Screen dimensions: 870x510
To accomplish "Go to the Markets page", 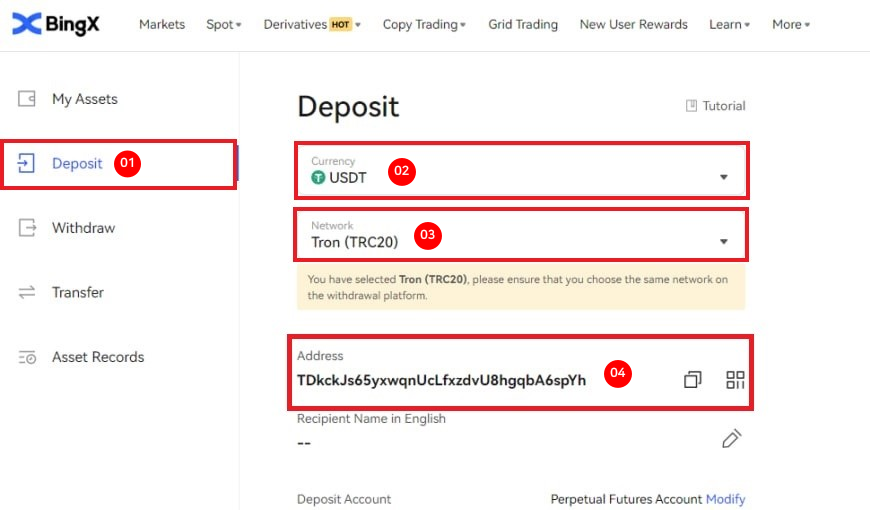I will [162, 24].
